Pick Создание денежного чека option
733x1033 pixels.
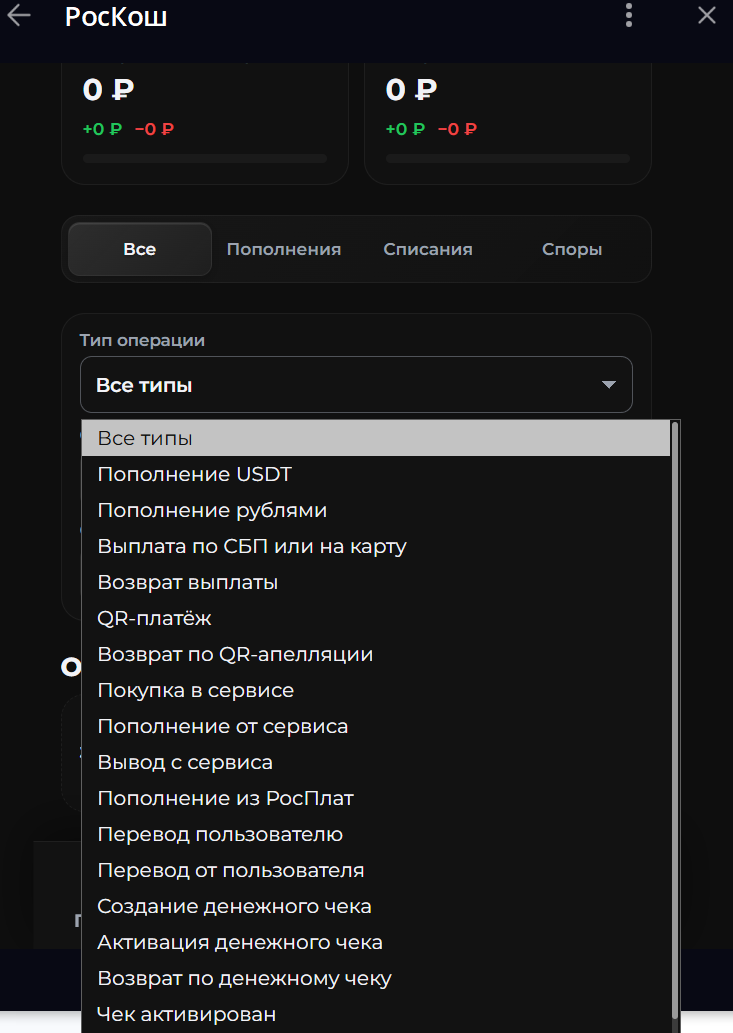(376, 907)
